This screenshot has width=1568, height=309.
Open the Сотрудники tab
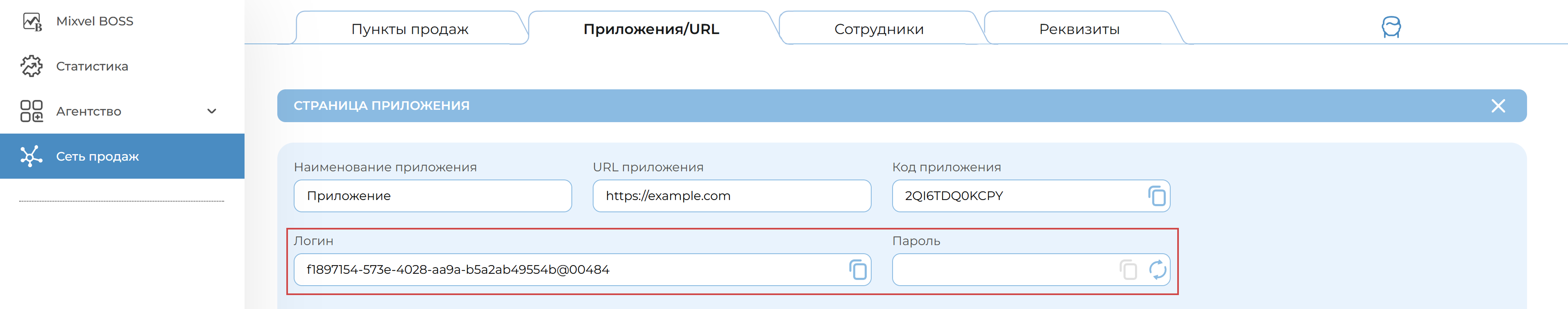(x=878, y=29)
